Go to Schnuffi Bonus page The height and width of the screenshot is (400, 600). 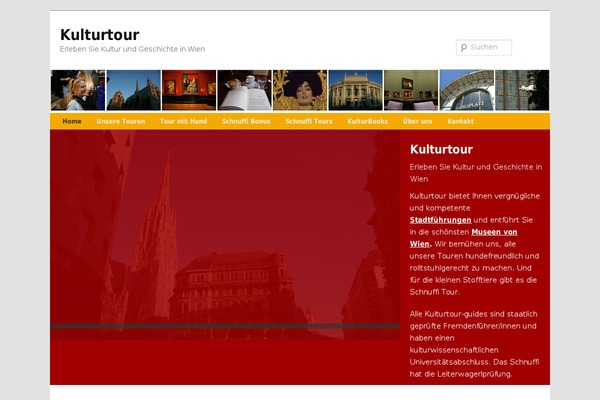[246, 121]
